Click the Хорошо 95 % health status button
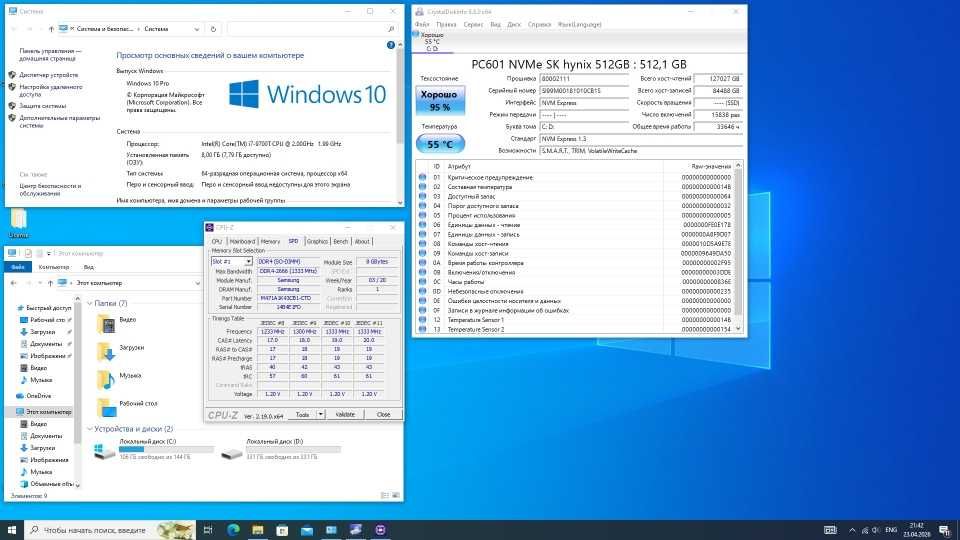This screenshot has width=960, height=540. (440, 100)
